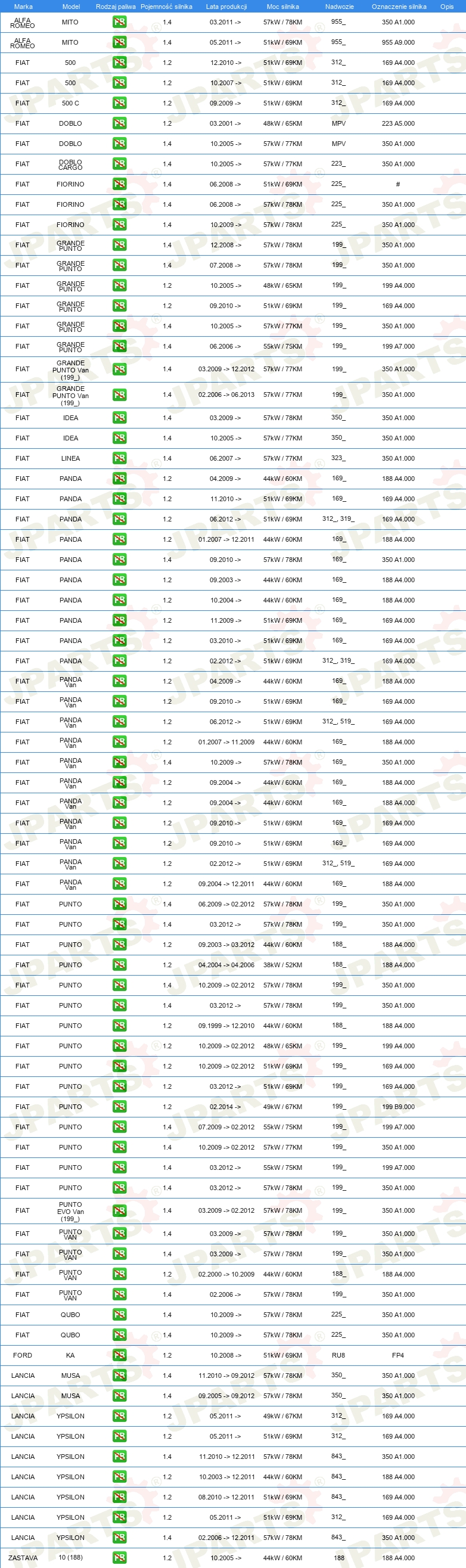Click the fuel icon in the ZASTAVA 10 (188) row
The image size is (466, 1568).
pos(119,1558)
